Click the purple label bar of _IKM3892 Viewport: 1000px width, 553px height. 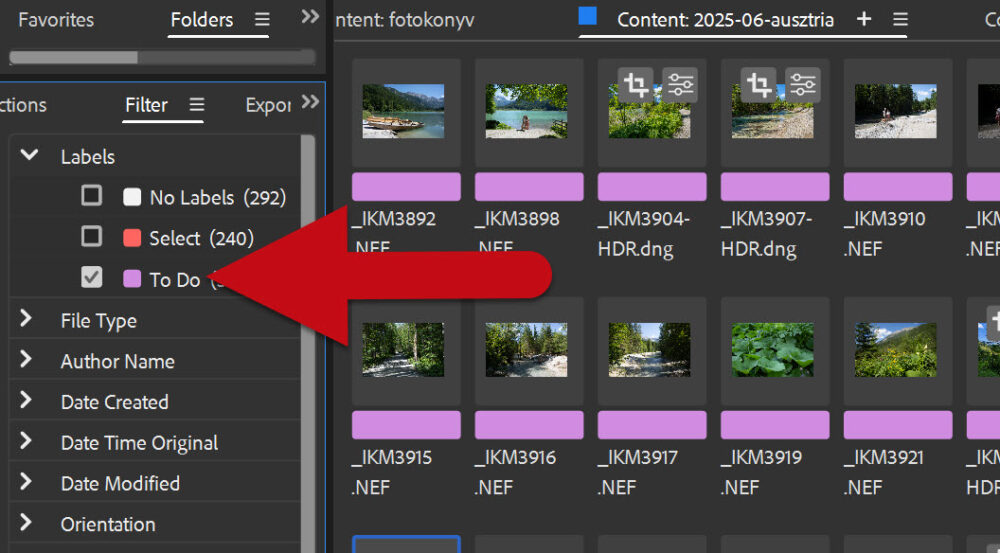(x=406, y=187)
